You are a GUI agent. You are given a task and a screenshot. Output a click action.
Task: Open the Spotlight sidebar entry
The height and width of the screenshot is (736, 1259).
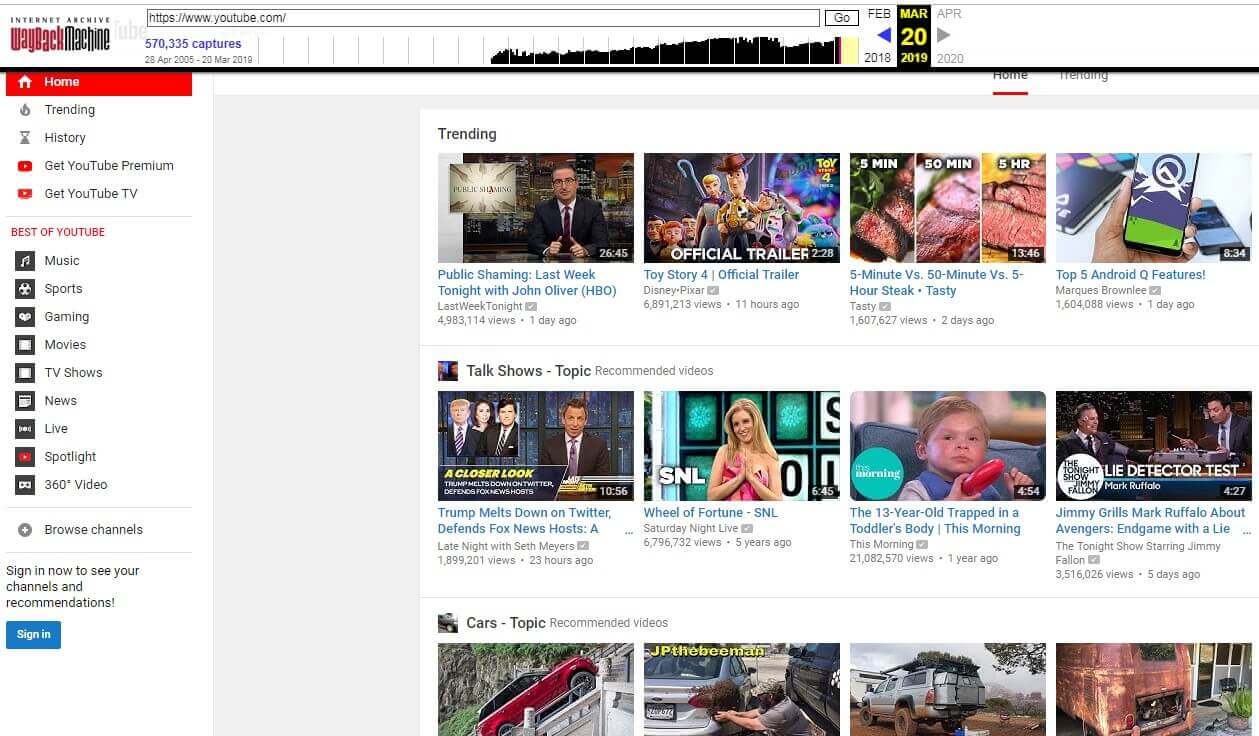pyautogui.click(x=70, y=457)
